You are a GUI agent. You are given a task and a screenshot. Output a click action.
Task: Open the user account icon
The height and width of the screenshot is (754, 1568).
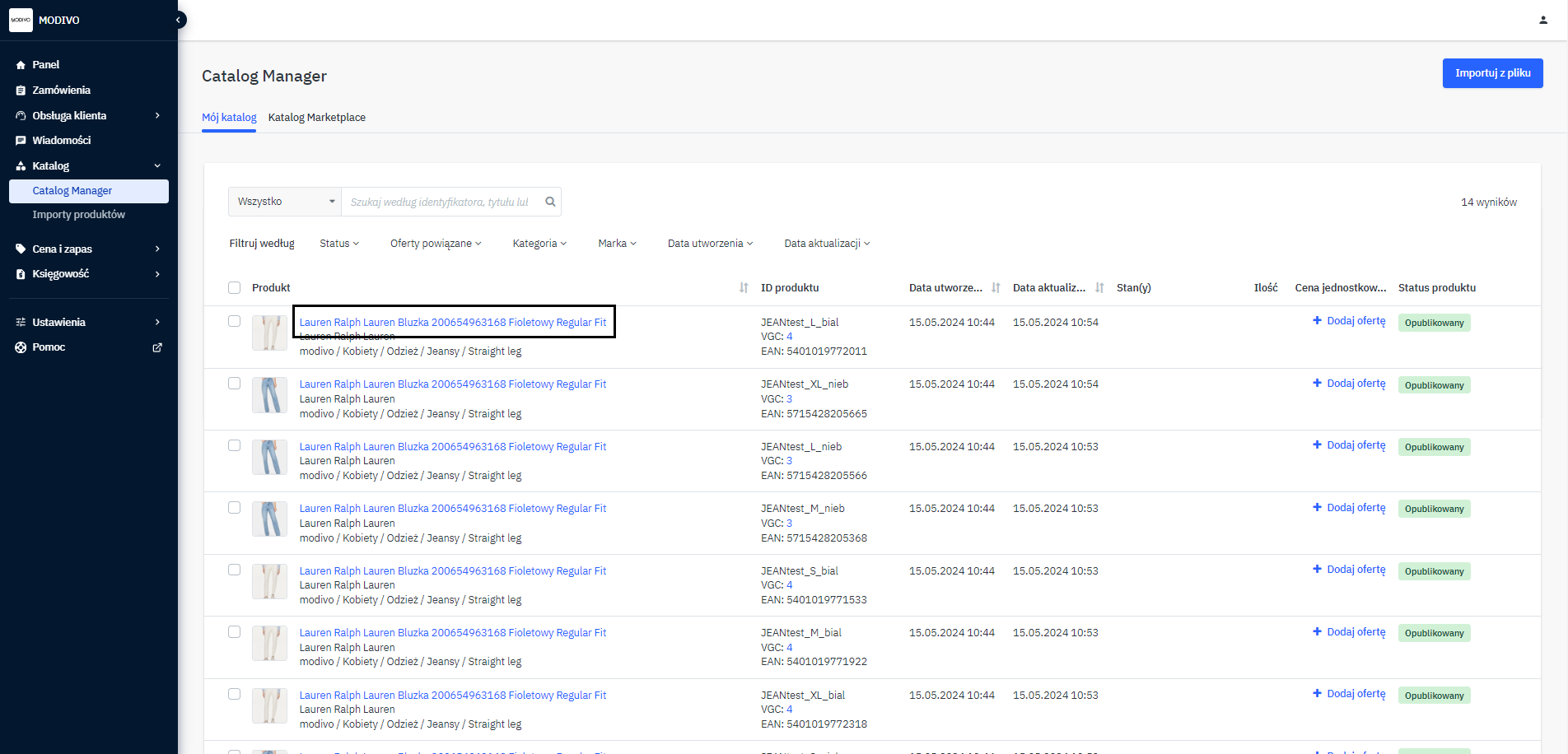(x=1542, y=20)
